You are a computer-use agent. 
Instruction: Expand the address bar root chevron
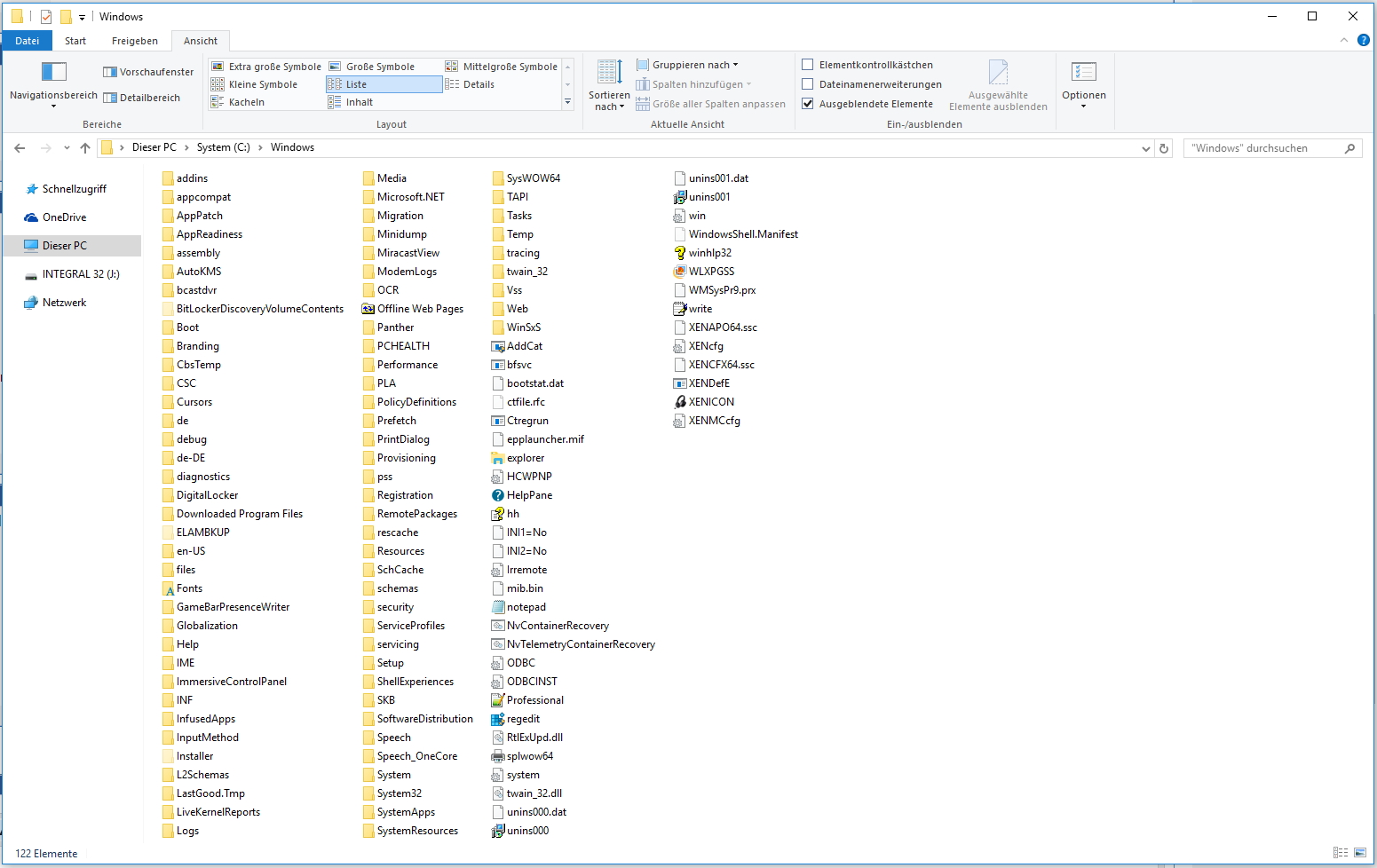(123, 148)
